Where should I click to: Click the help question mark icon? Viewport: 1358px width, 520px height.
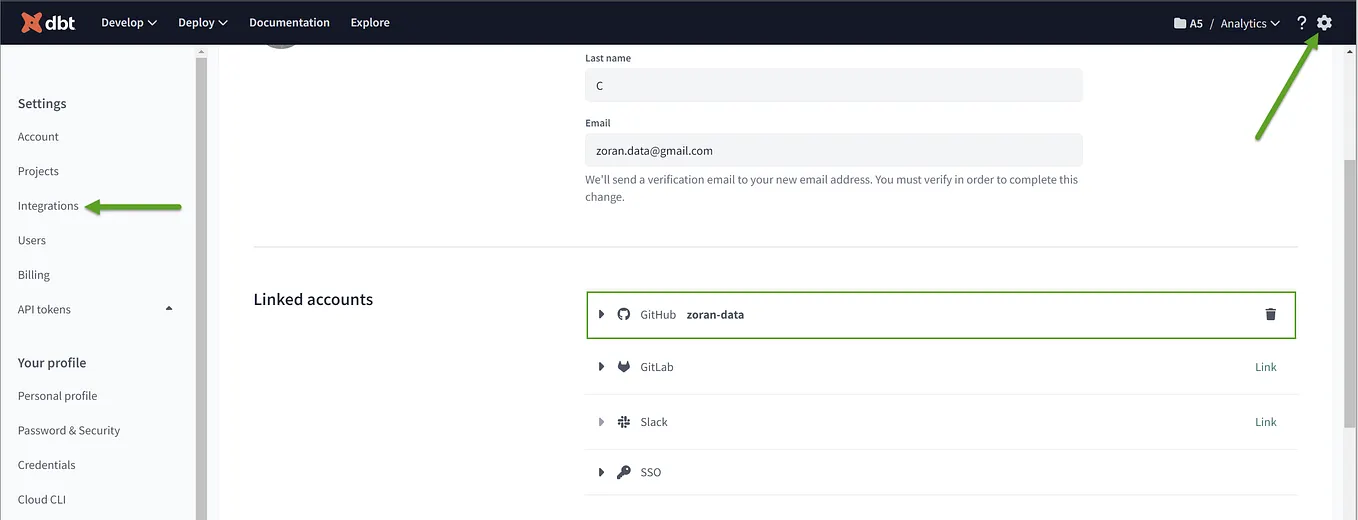coord(1301,22)
